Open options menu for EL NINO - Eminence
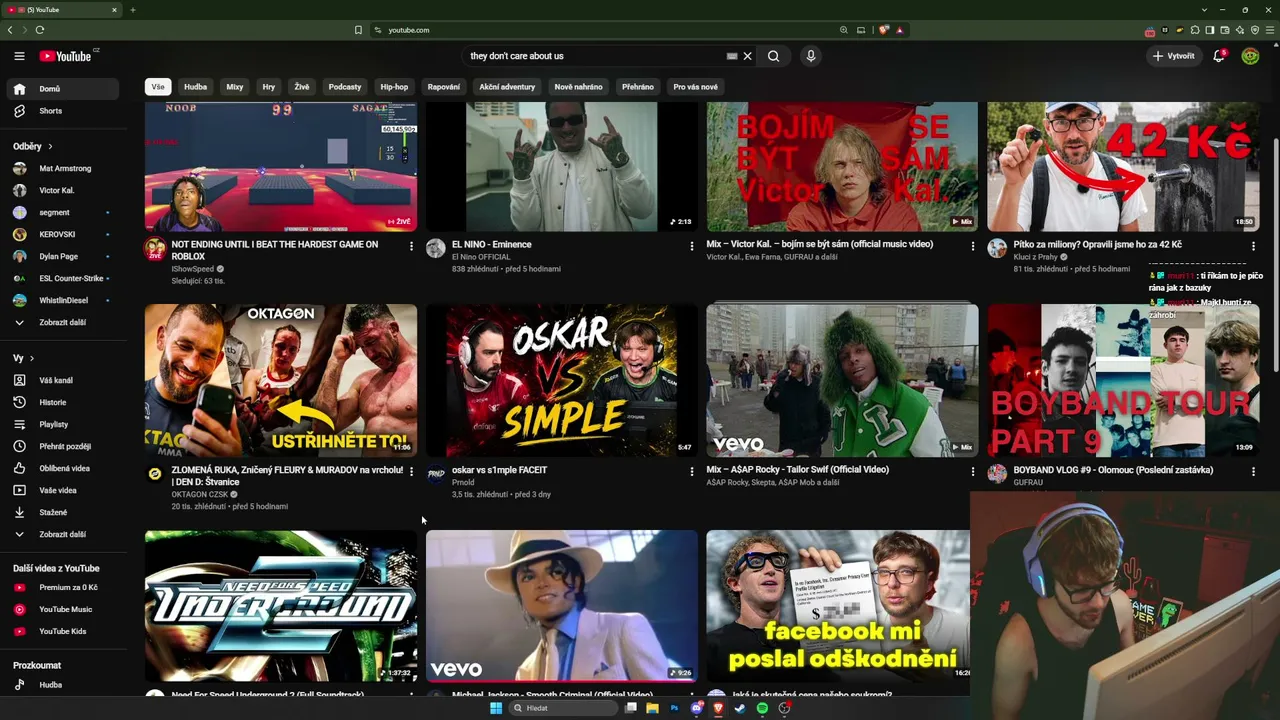This screenshot has height=720, width=1280. pos(692,246)
